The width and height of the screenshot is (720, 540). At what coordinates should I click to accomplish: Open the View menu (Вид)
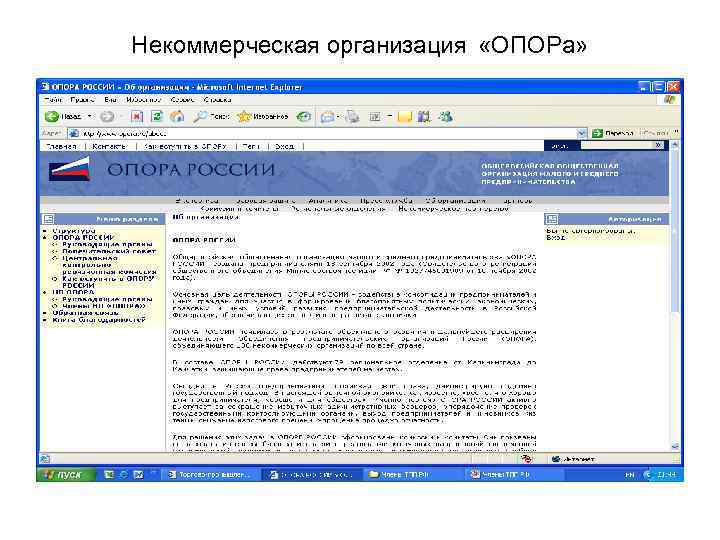click(110, 100)
